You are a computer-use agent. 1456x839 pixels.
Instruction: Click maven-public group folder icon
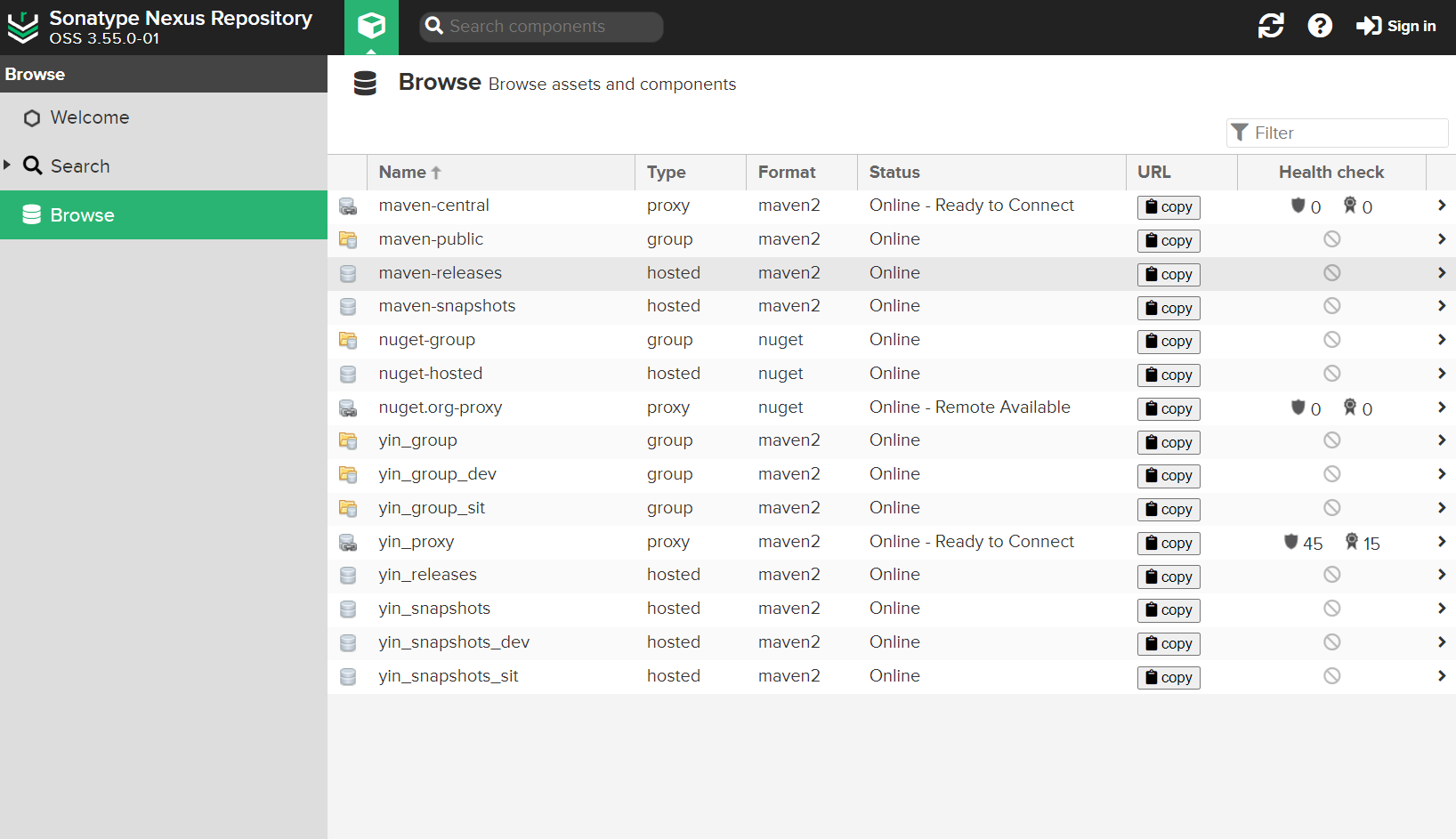pyautogui.click(x=348, y=239)
